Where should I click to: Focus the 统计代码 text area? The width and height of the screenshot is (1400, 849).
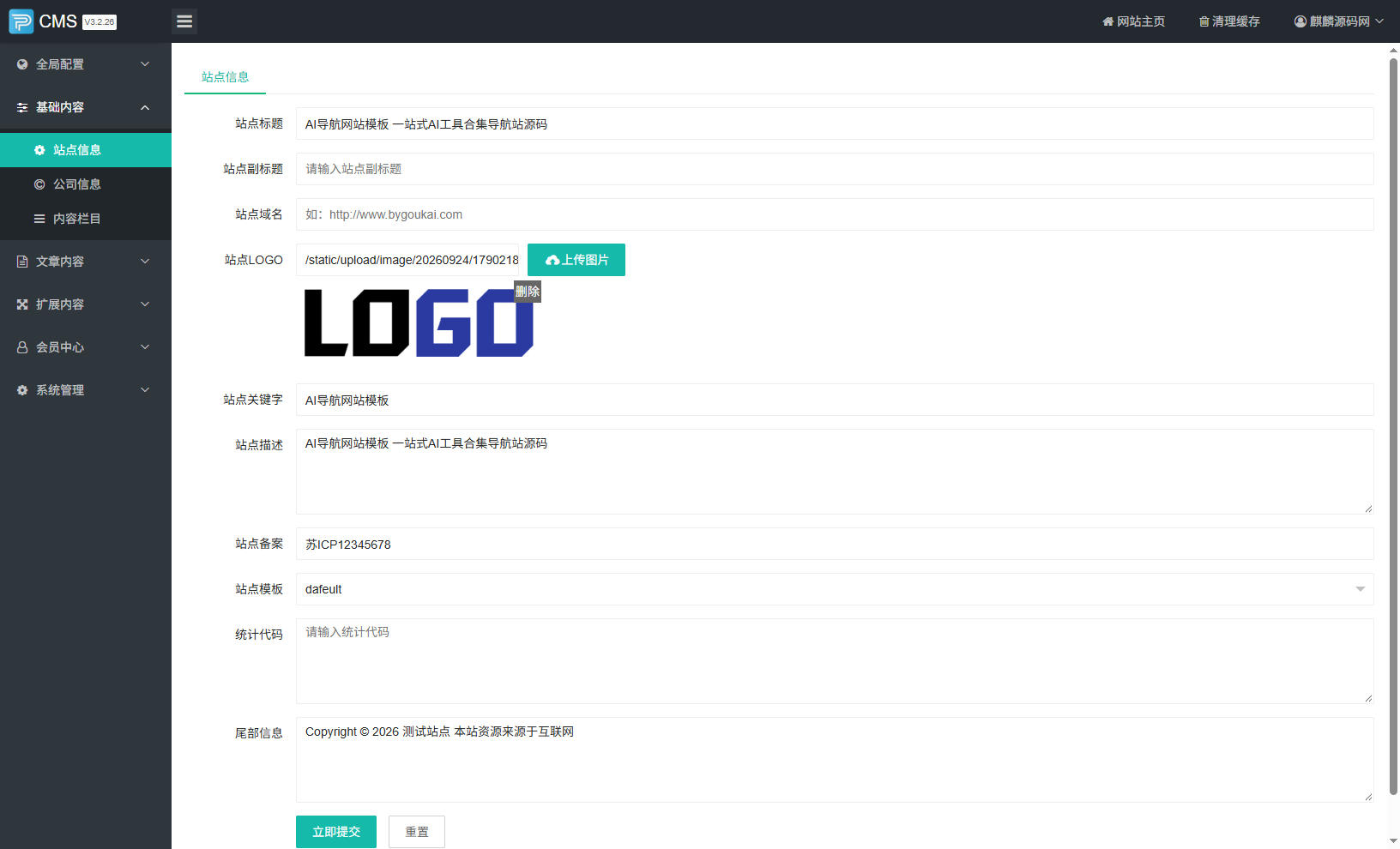(x=835, y=661)
